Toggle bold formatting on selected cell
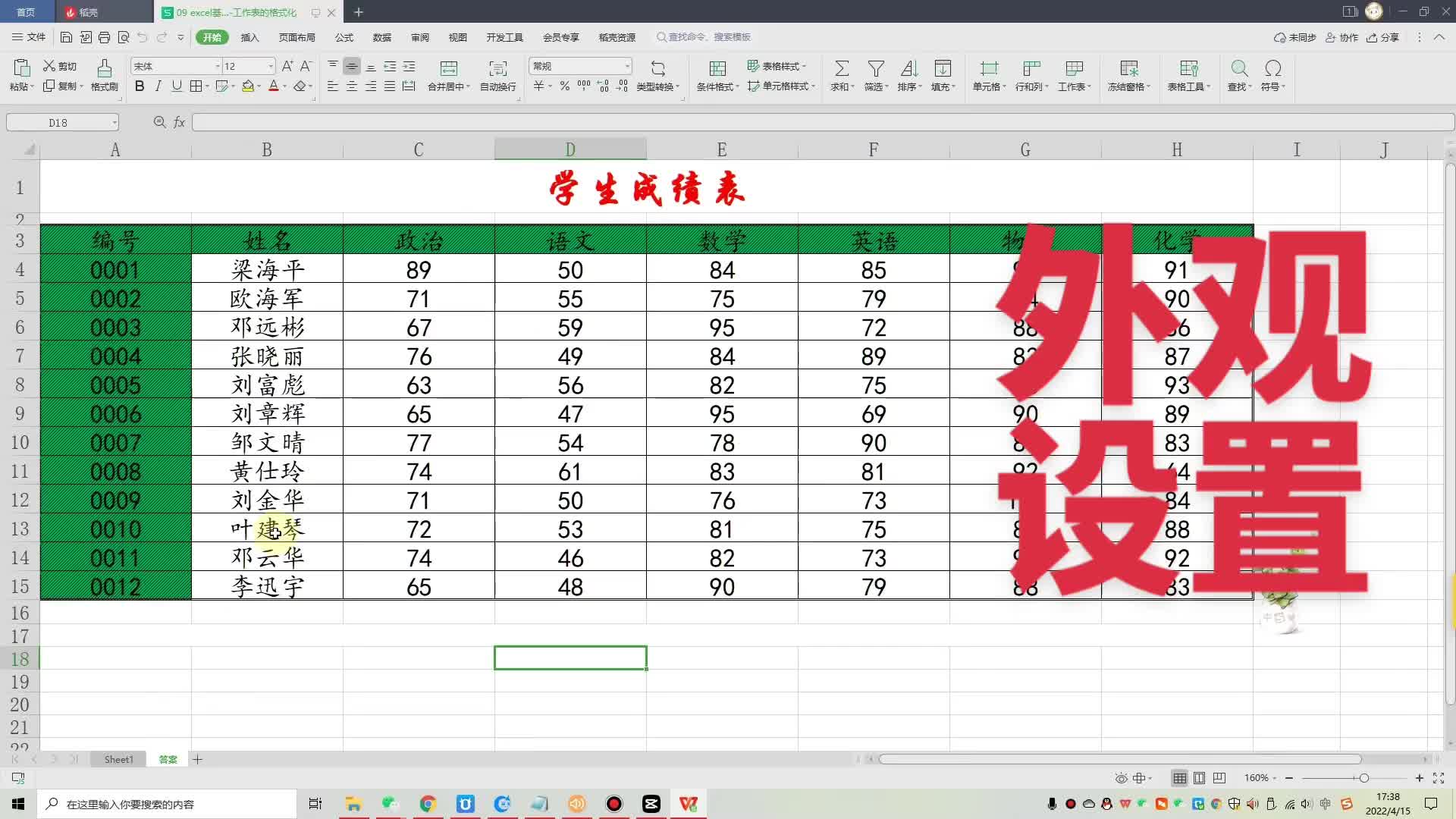The height and width of the screenshot is (819, 1456). coord(139,86)
